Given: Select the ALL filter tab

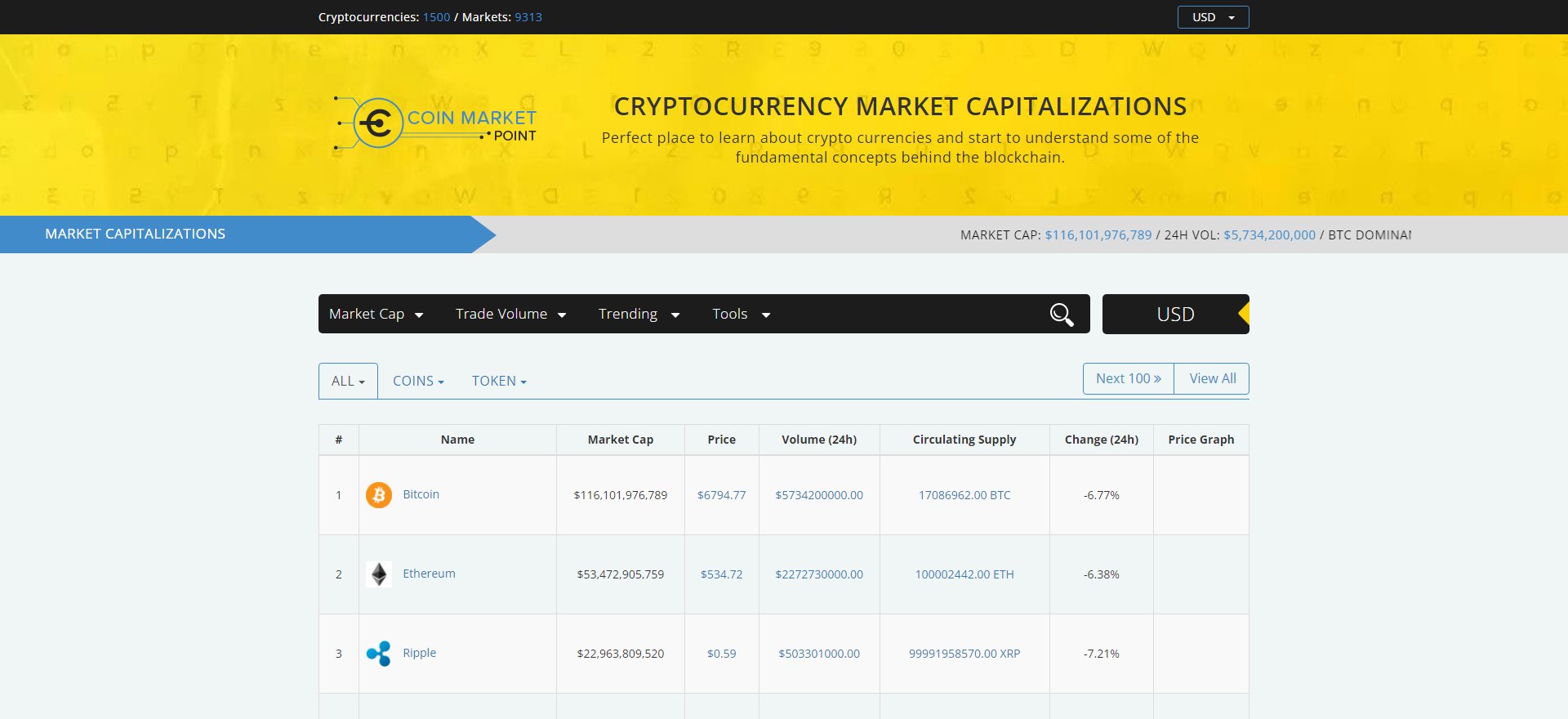Looking at the screenshot, I should click(348, 382).
